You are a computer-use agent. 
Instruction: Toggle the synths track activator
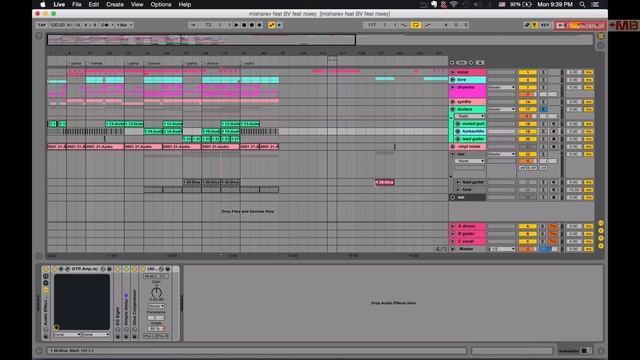527,102
